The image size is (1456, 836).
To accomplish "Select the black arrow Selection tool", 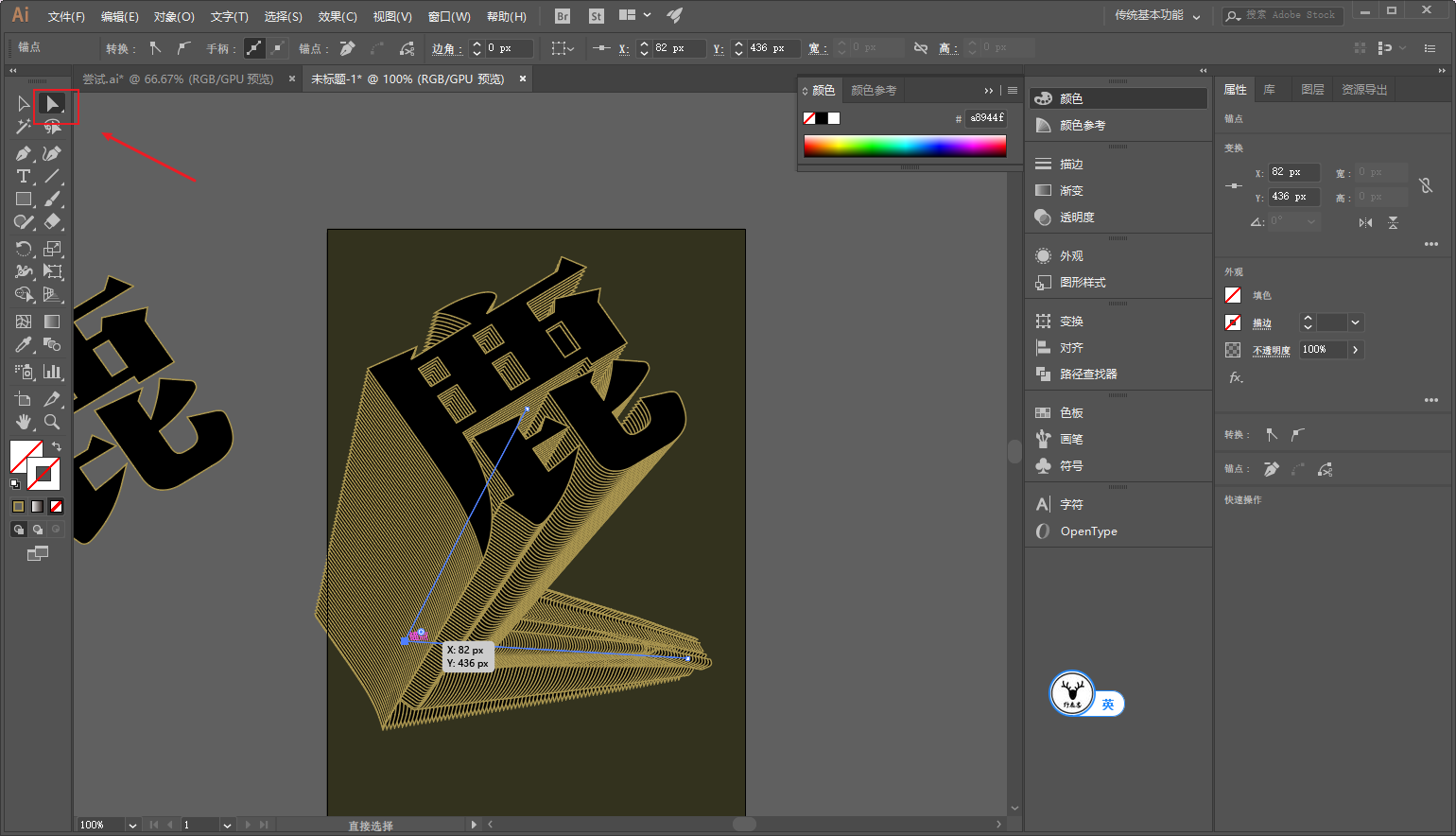I will (24, 104).
